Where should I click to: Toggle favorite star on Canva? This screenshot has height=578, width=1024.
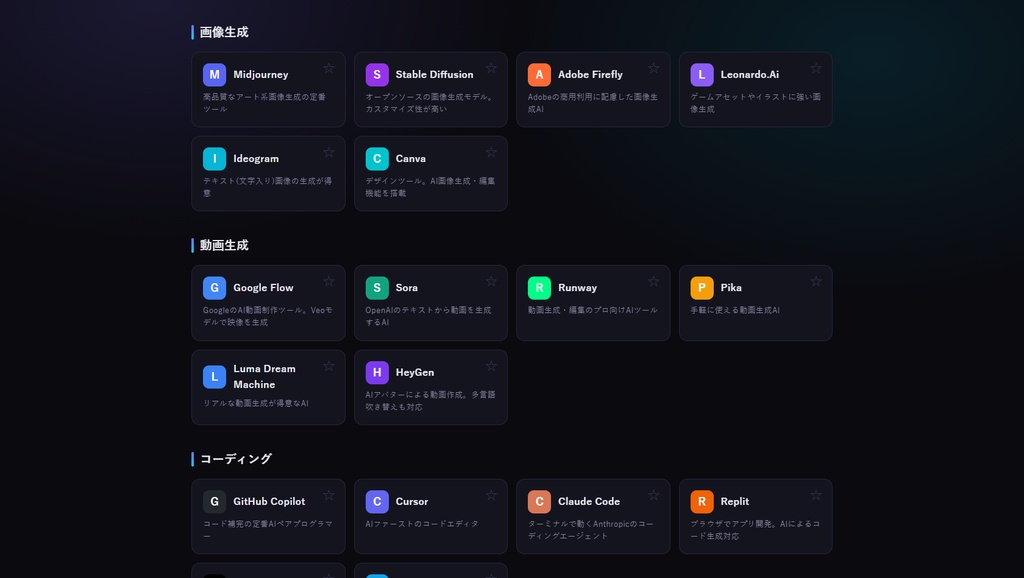pyautogui.click(x=491, y=152)
